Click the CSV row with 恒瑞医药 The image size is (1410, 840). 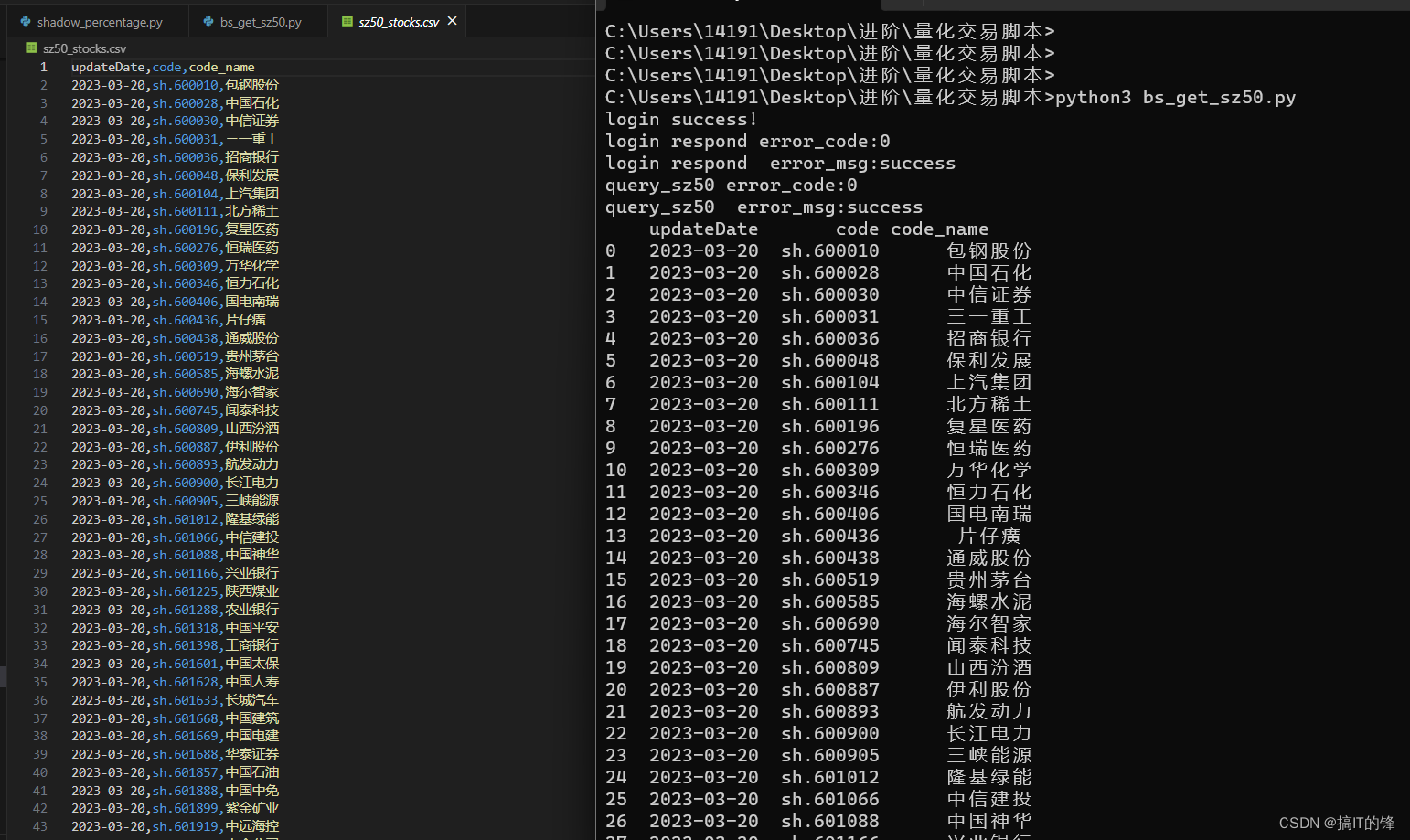click(175, 248)
